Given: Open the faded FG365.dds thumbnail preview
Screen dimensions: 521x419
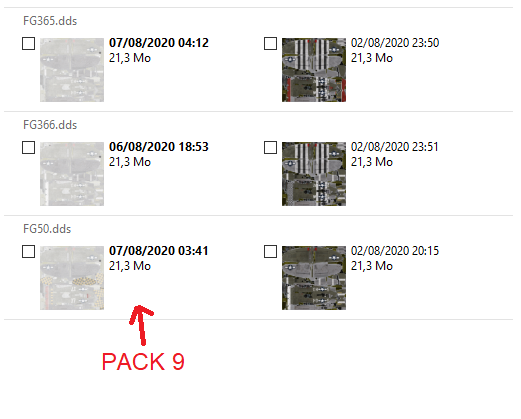Looking at the screenshot, I should [72, 70].
